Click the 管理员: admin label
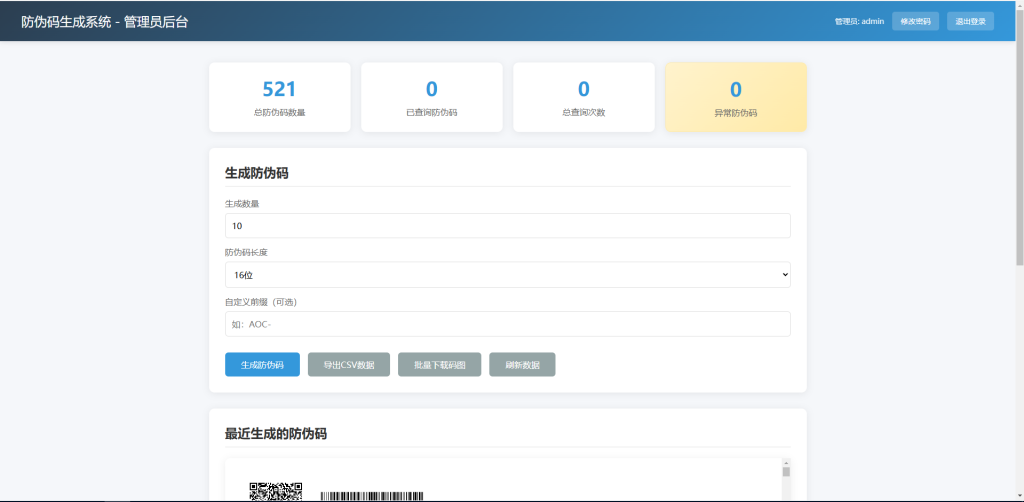 [859, 21]
